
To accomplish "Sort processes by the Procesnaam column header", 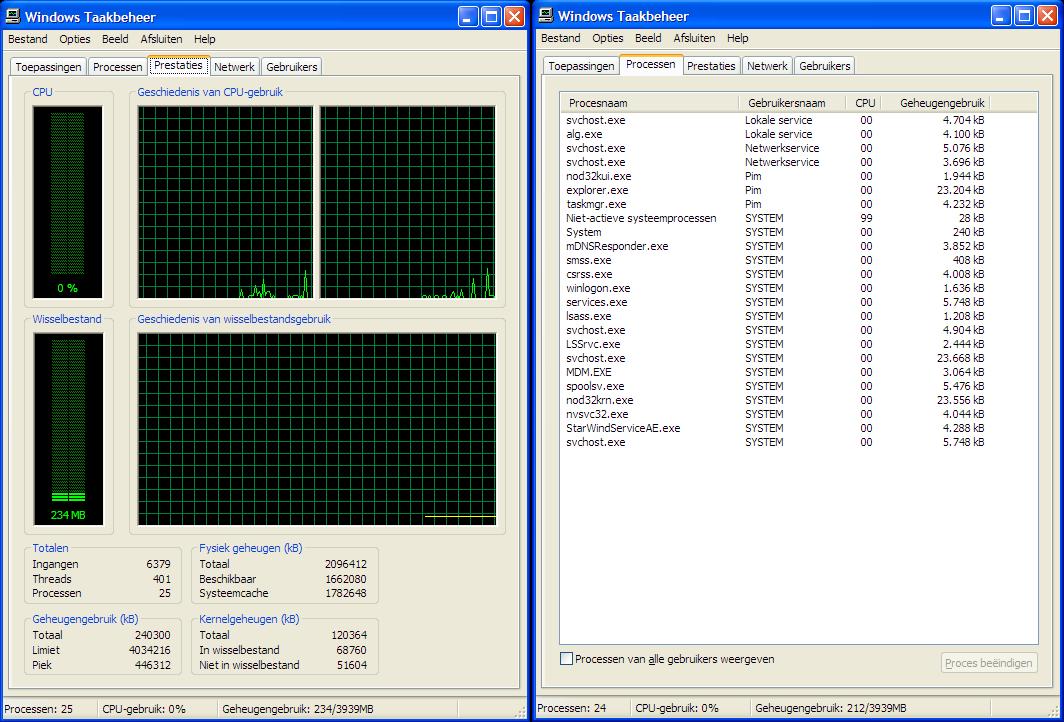I will 648,103.
